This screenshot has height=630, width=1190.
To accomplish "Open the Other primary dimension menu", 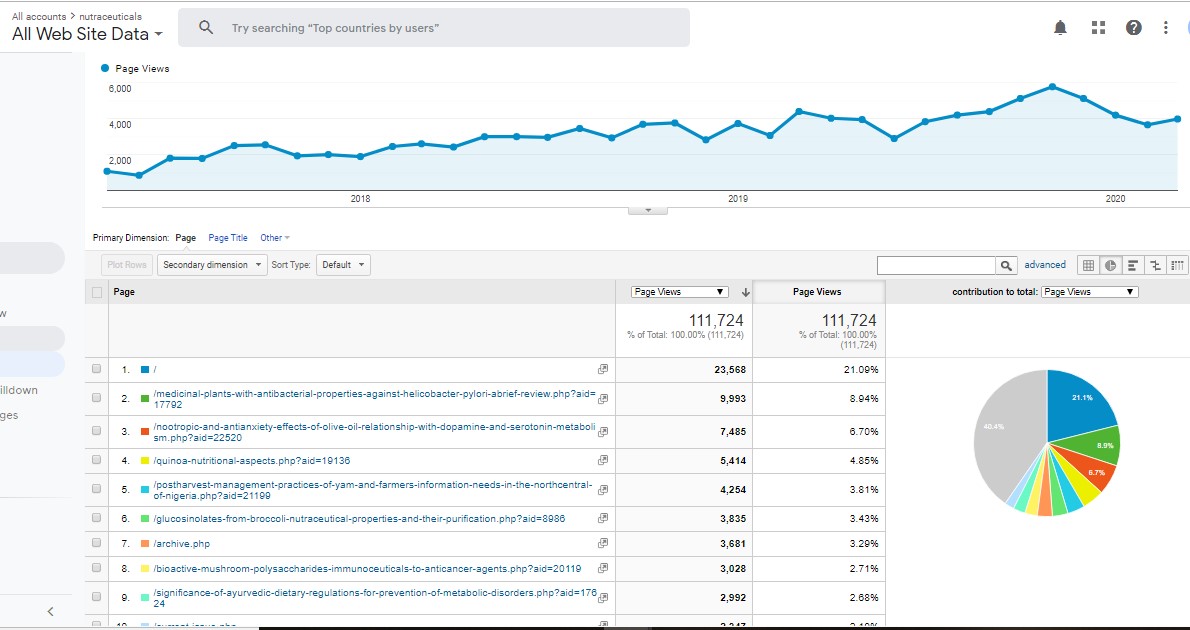I will [274, 238].
